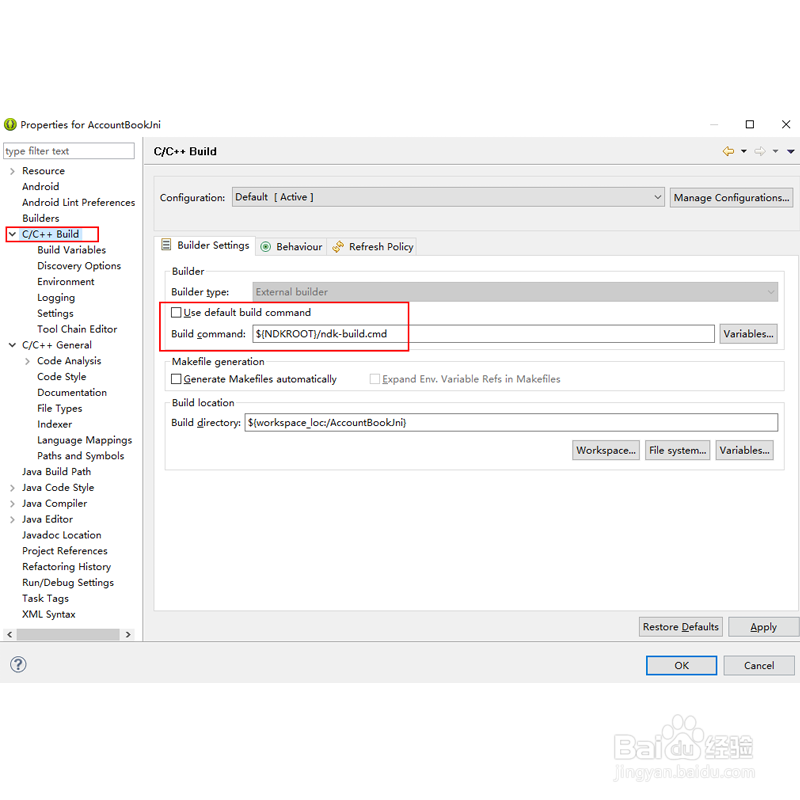
Task: Open the Configuration dropdown
Action: click(x=448, y=197)
